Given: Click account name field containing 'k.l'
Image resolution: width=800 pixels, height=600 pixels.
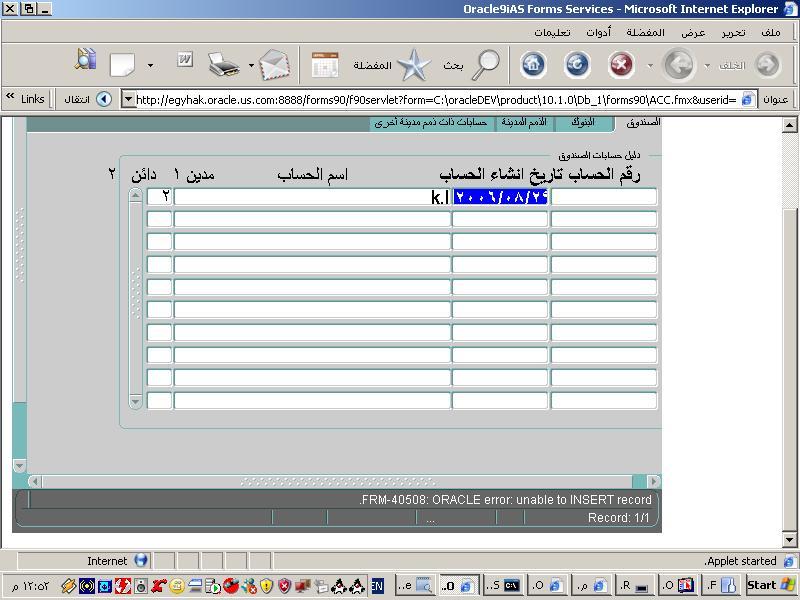Looking at the screenshot, I should click(312, 197).
